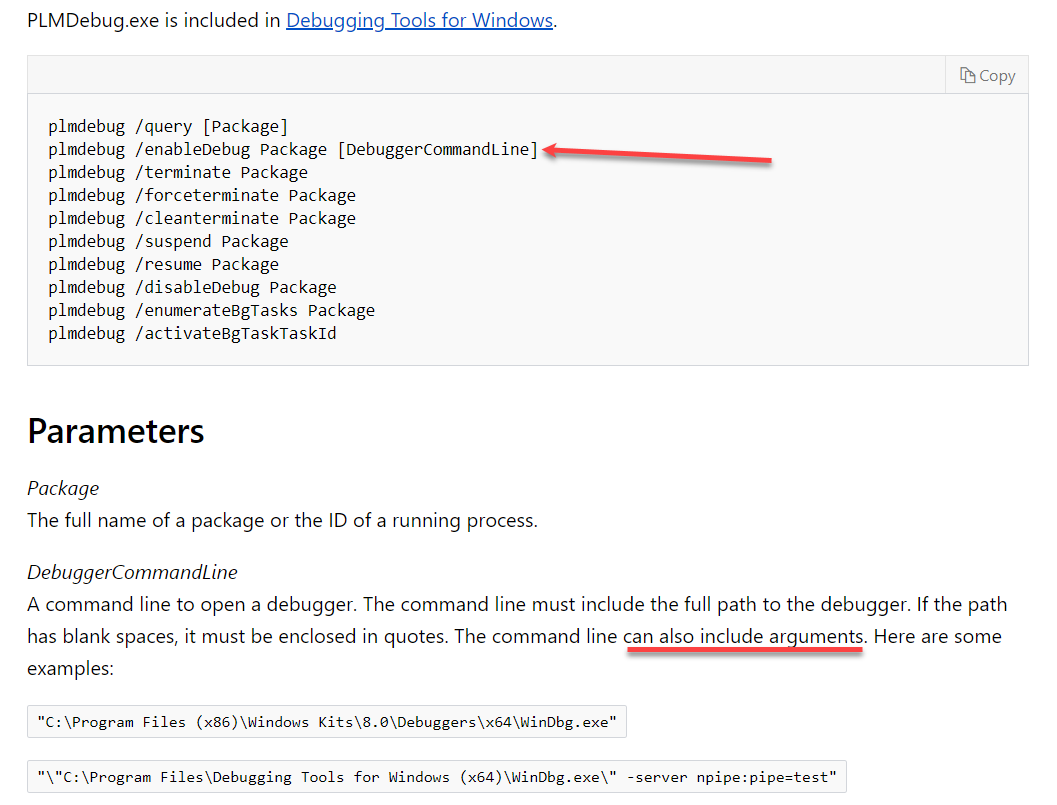Click the plmdebug /enumerateBgTasks command line
This screenshot has height=805, width=1057.
(x=211, y=311)
